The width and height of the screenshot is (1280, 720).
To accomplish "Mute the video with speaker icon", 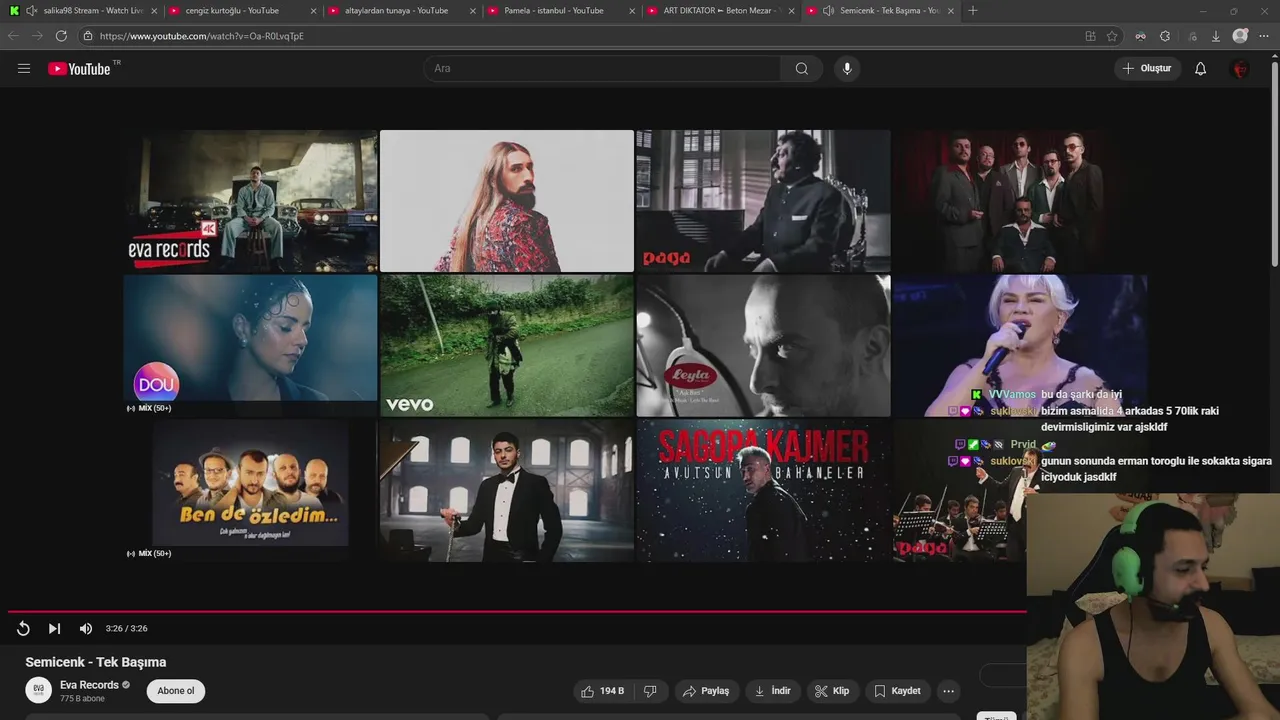I will [86, 628].
